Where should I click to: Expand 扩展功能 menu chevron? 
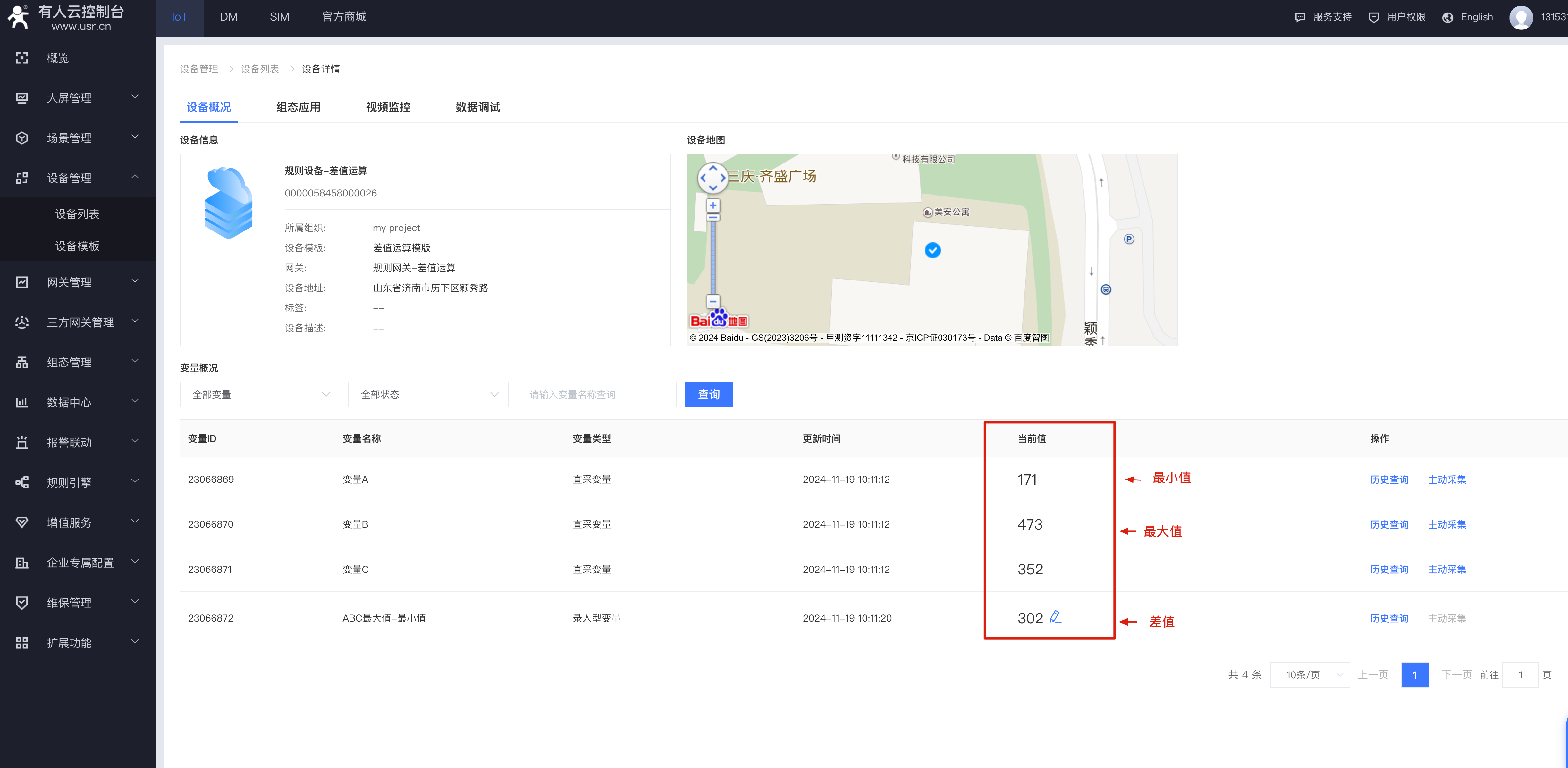pos(135,641)
